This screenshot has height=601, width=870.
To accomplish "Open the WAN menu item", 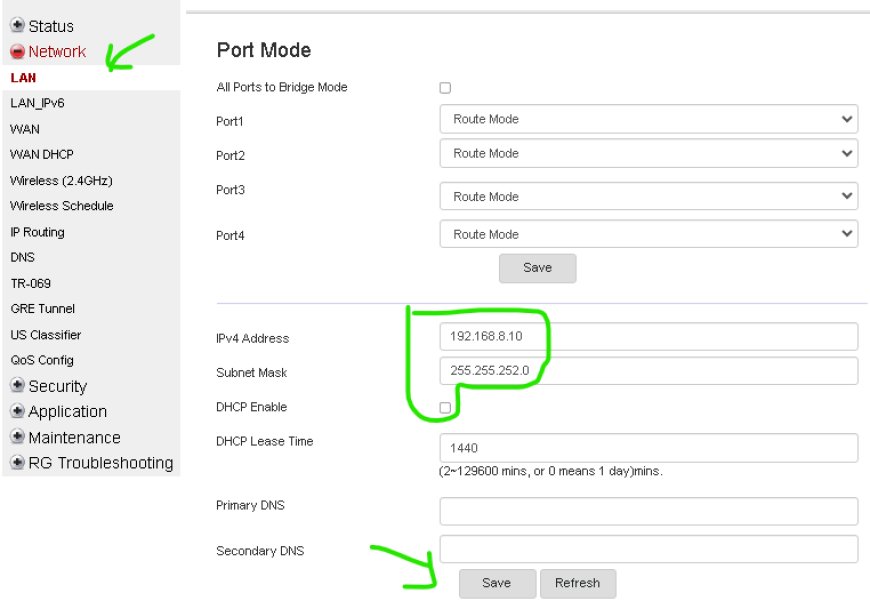I will pyautogui.click(x=25, y=129).
